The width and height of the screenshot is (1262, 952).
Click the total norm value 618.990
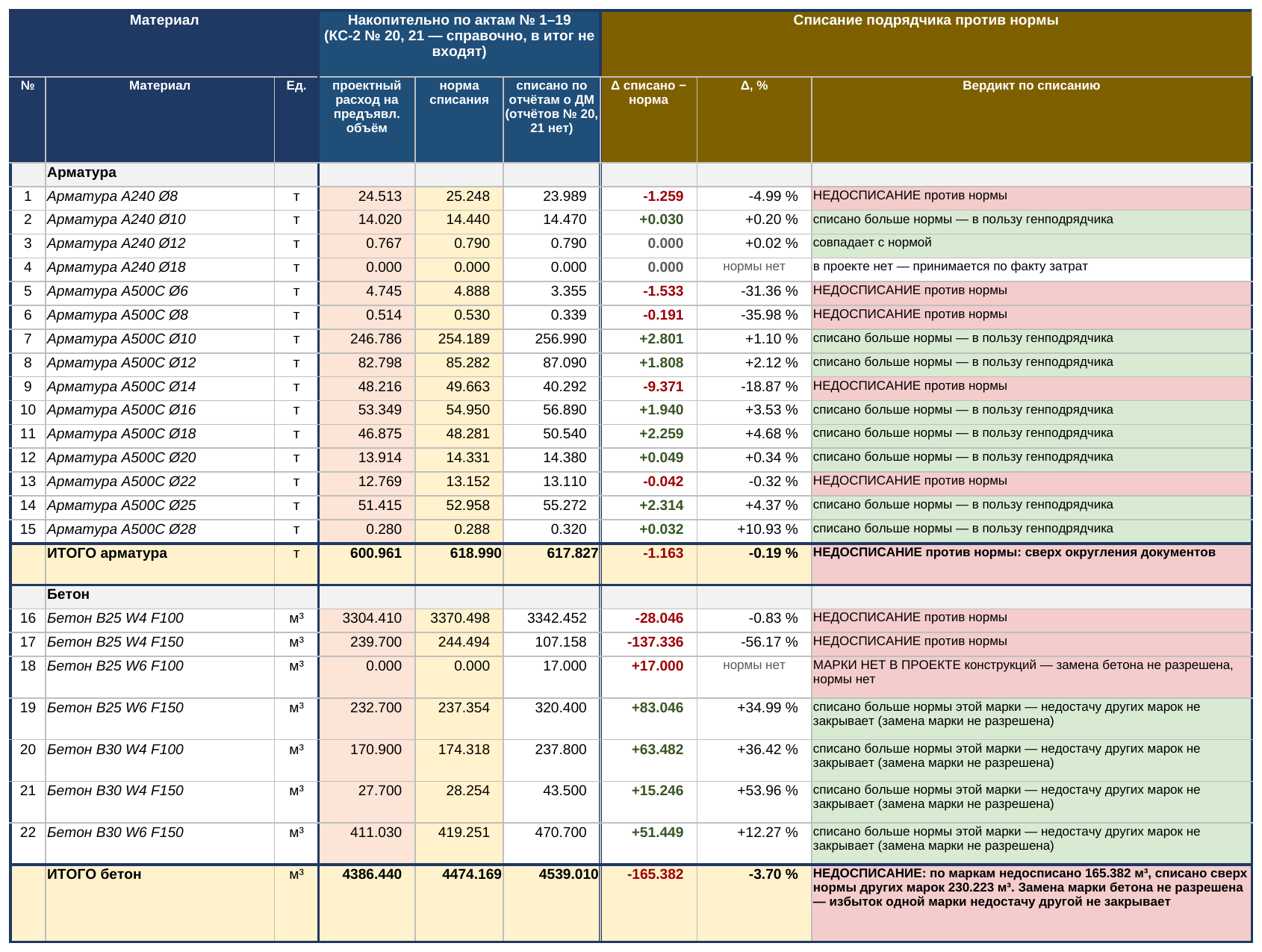[459, 564]
